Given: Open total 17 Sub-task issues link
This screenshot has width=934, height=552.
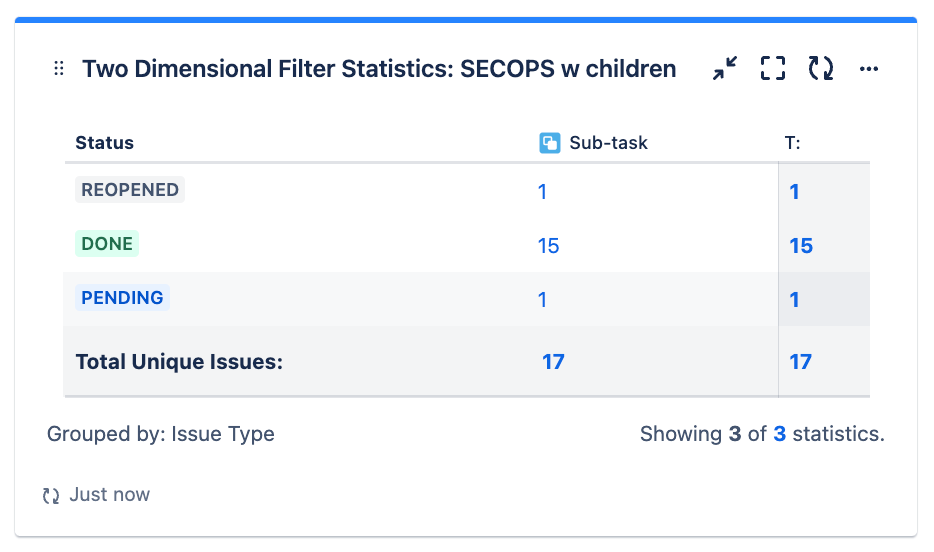Looking at the screenshot, I should tap(553, 362).
